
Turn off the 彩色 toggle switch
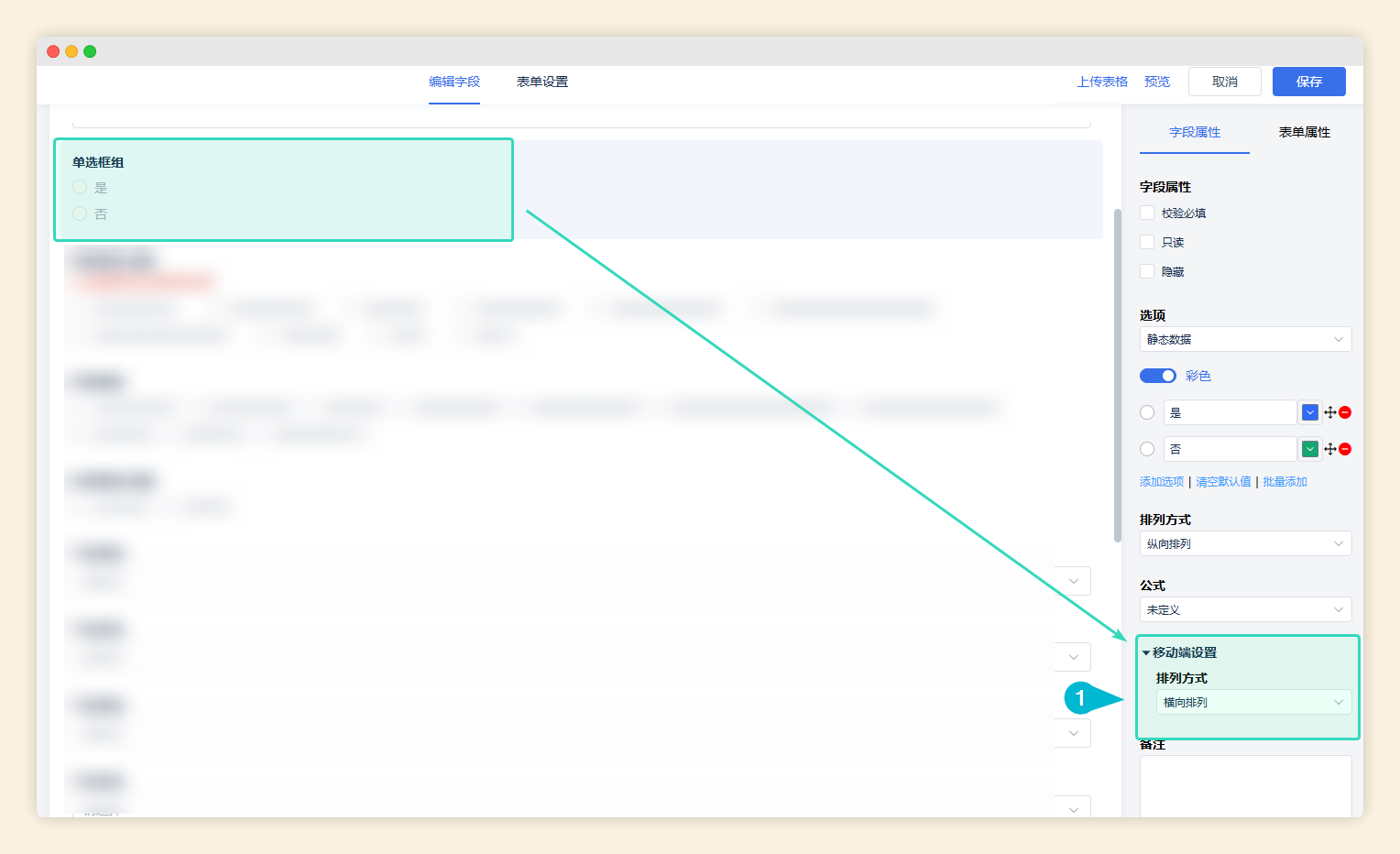point(1157,376)
